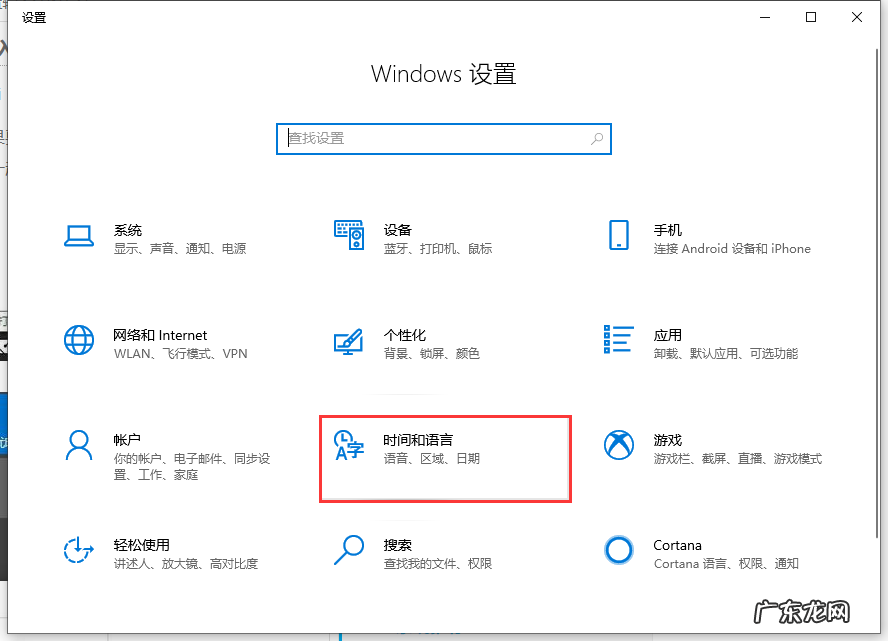This screenshot has height=641, width=888.
Task: Open 搜索 settings with the magnifier icon
Action: 398,553
